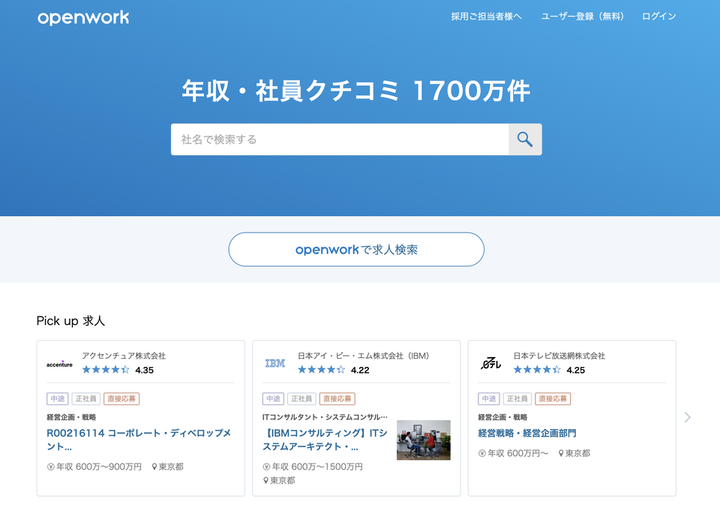
Task: Open 【IBMコンサルティング】ITシステムアーキテクト job link
Action: point(325,439)
